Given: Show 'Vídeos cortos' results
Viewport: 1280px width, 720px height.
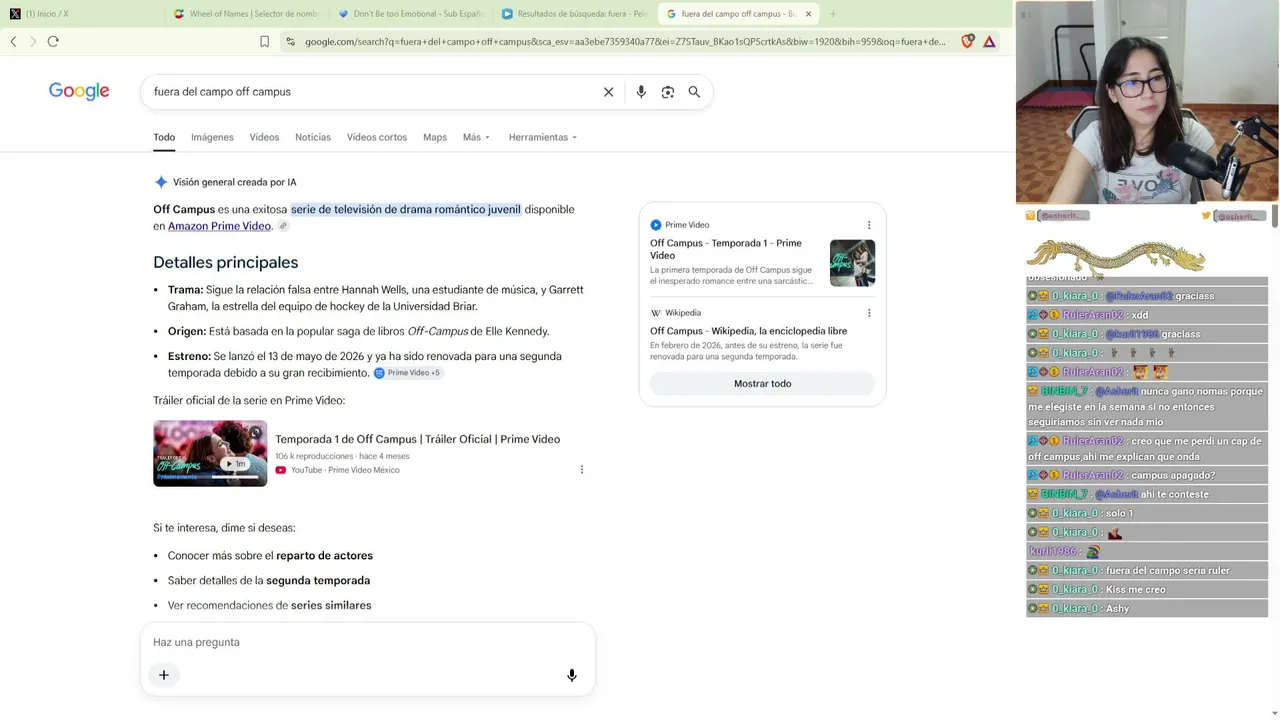Looking at the screenshot, I should point(377,137).
